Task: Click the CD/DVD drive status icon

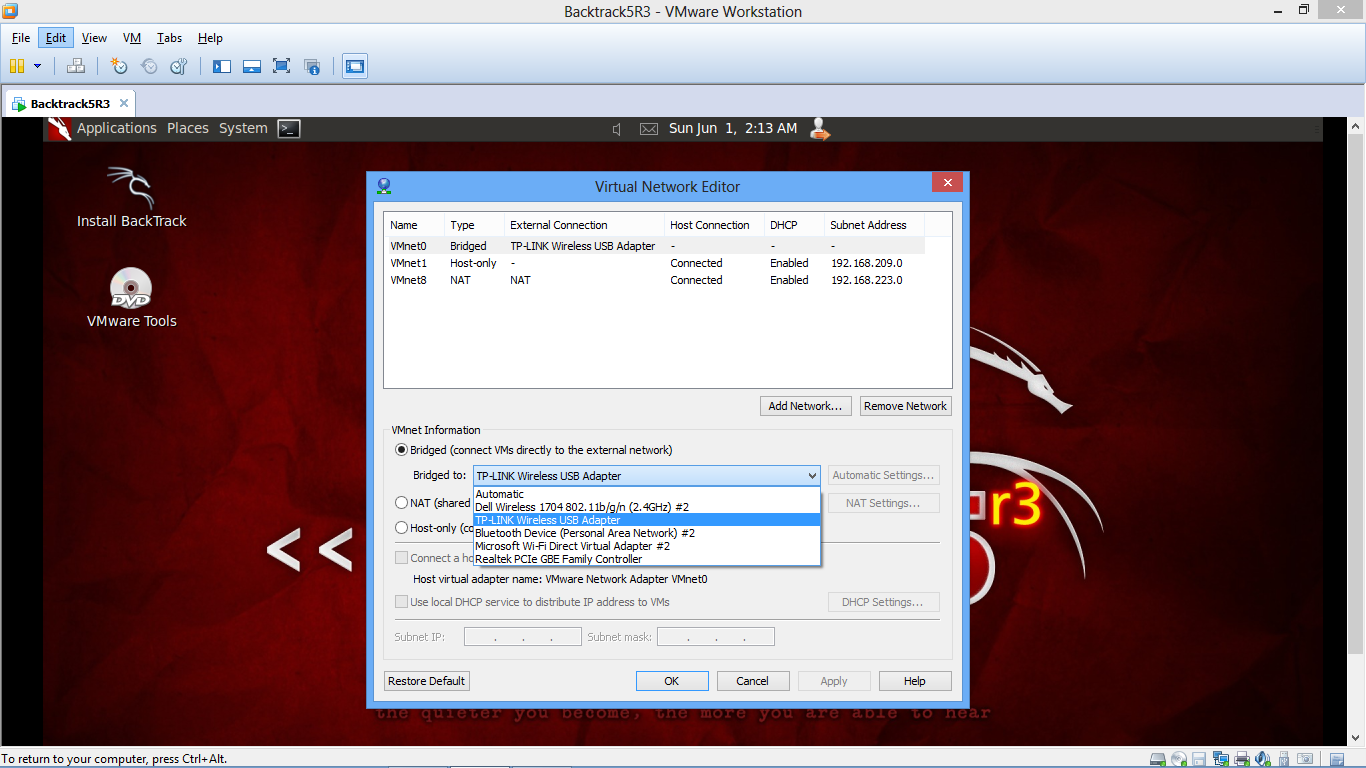Action: (1178, 759)
